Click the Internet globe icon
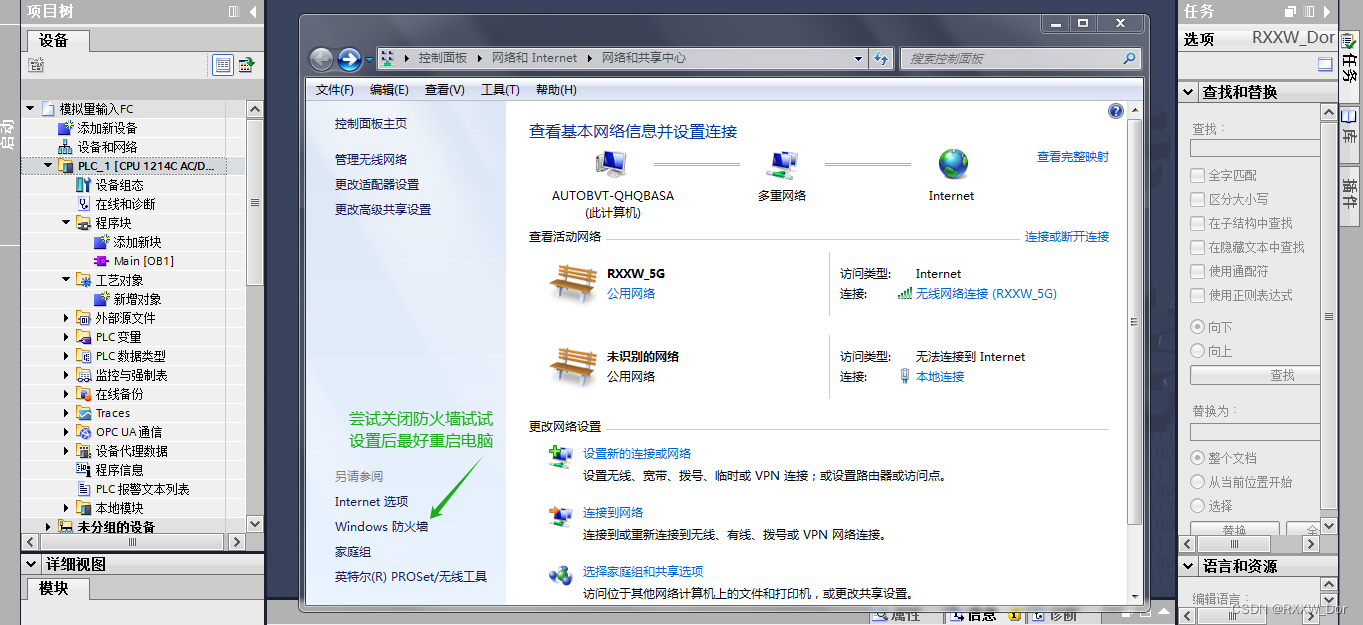Image resolution: width=1363 pixels, height=625 pixels. (x=953, y=163)
